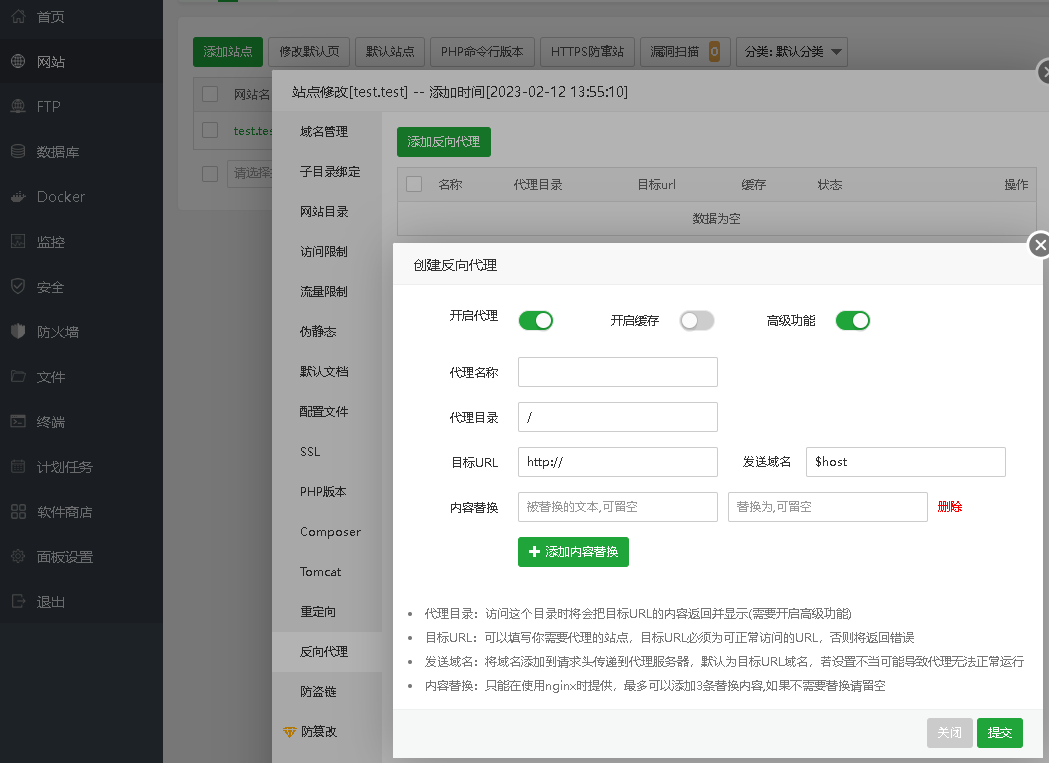Focus the 被替换的文本 input field
Viewport: 1049px width, 763px height.
(x=617, y=507)
